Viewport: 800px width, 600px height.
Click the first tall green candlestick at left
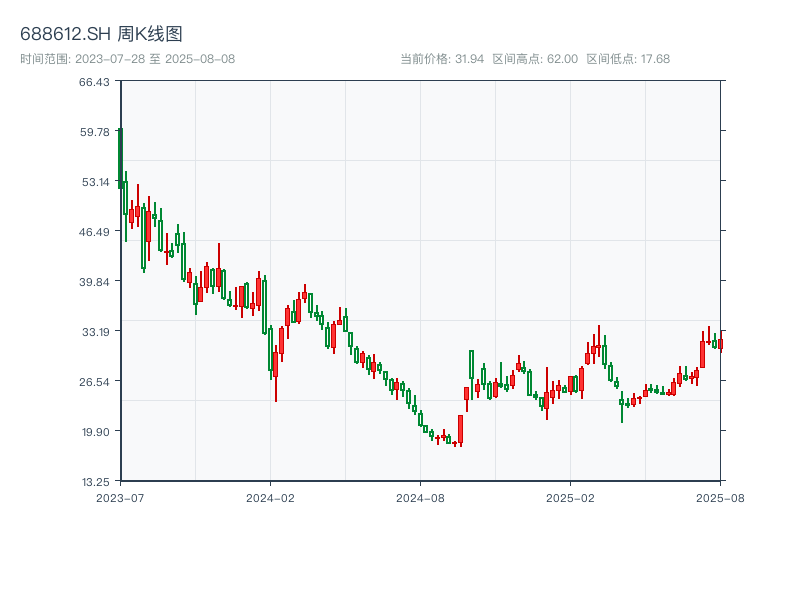[x=120, y=158]
